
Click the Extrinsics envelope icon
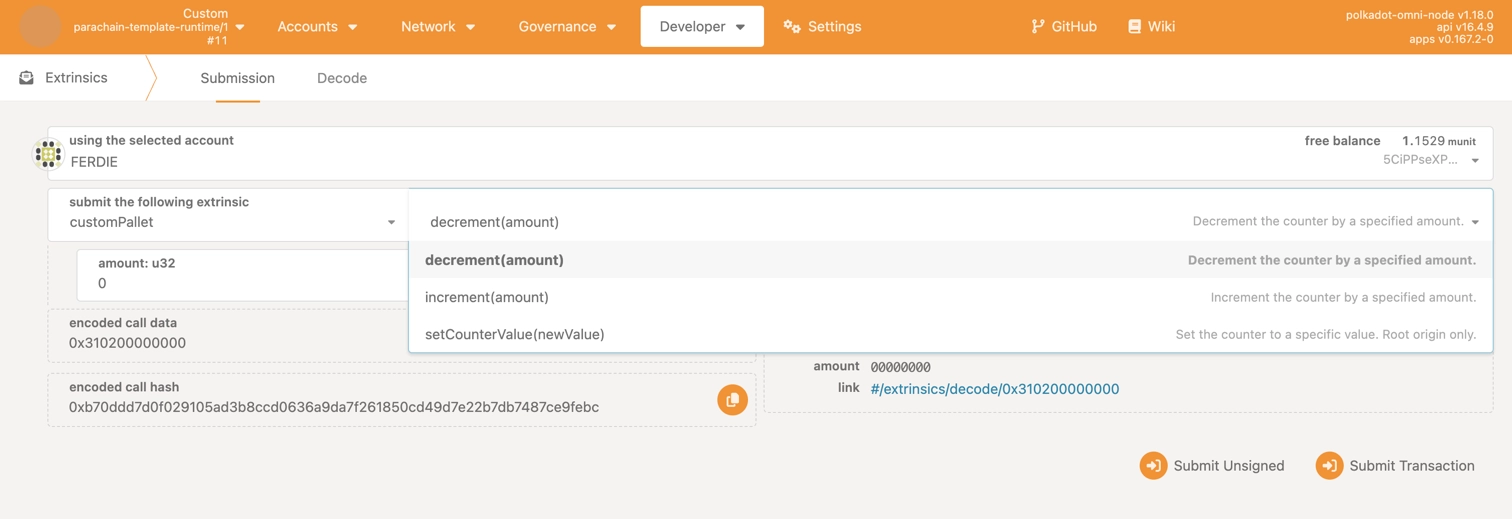pyautogui.click(x=27, y=78)
